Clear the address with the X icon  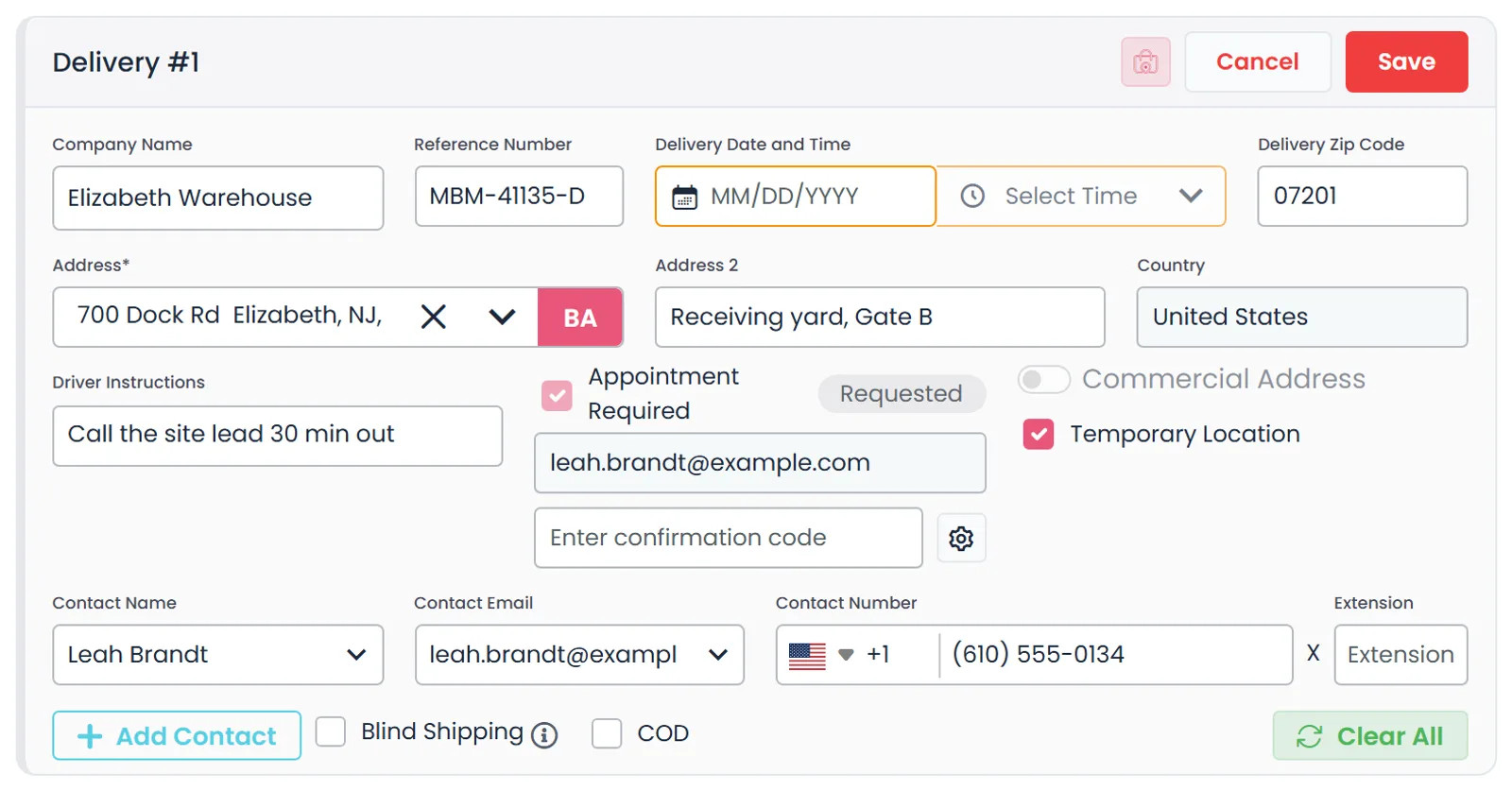pyautogui.click(x=434, y=316)
